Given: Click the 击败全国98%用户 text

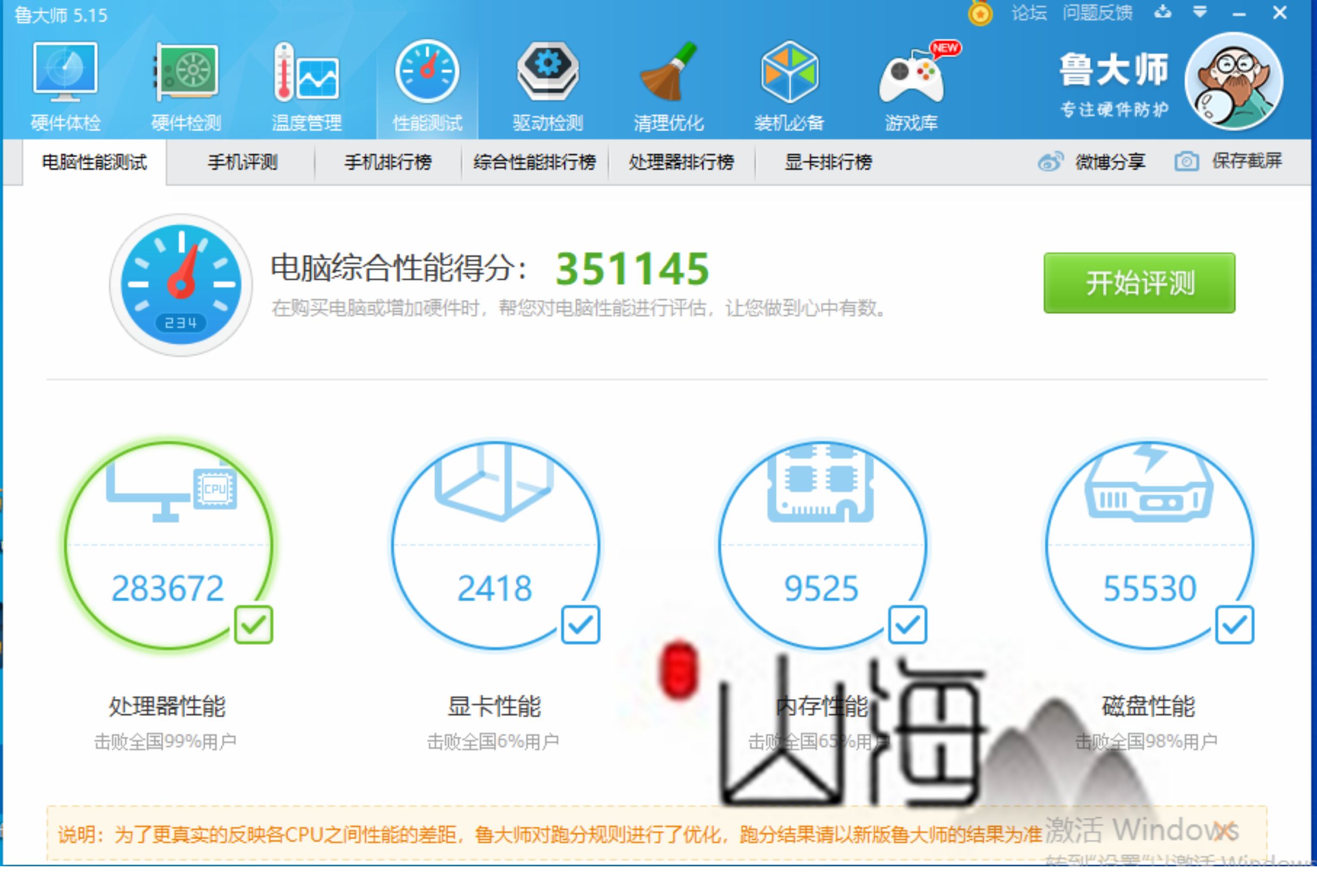Looking at the screenshot, I should coord(1147,742).
